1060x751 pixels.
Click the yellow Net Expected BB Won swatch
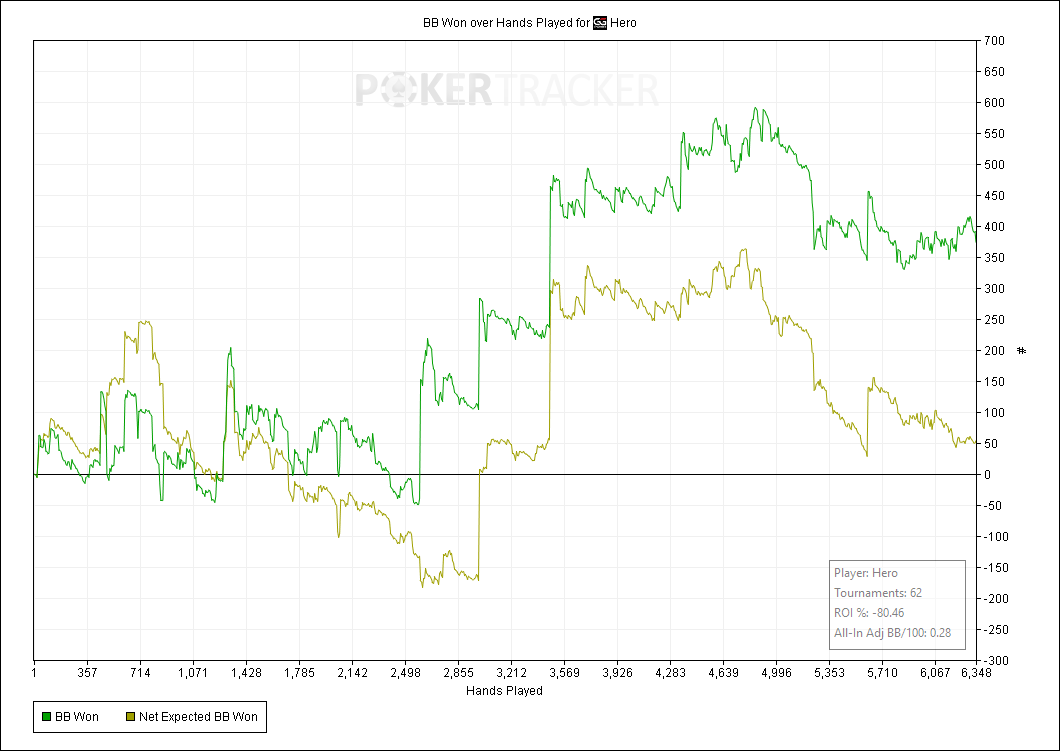click(x=130, y=717)
